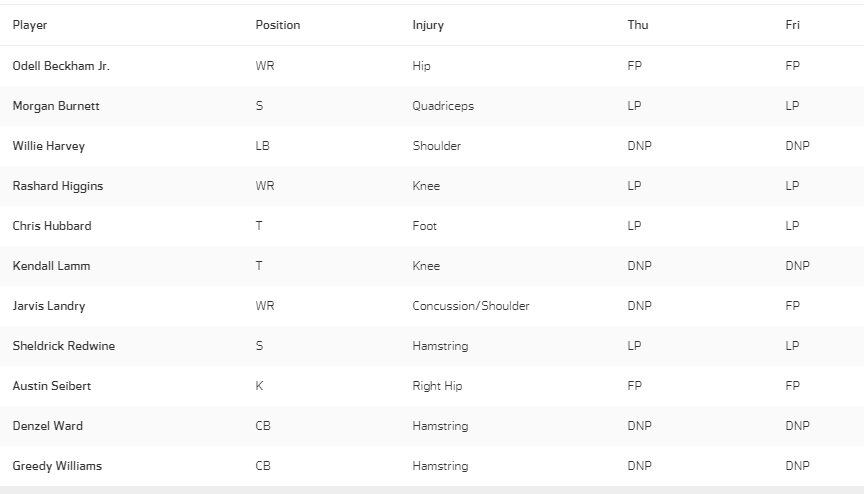Select Sheldrick Redwine in the table
Image resolution: width=864 pixels, height=494 pixels.
click(64, 346)
